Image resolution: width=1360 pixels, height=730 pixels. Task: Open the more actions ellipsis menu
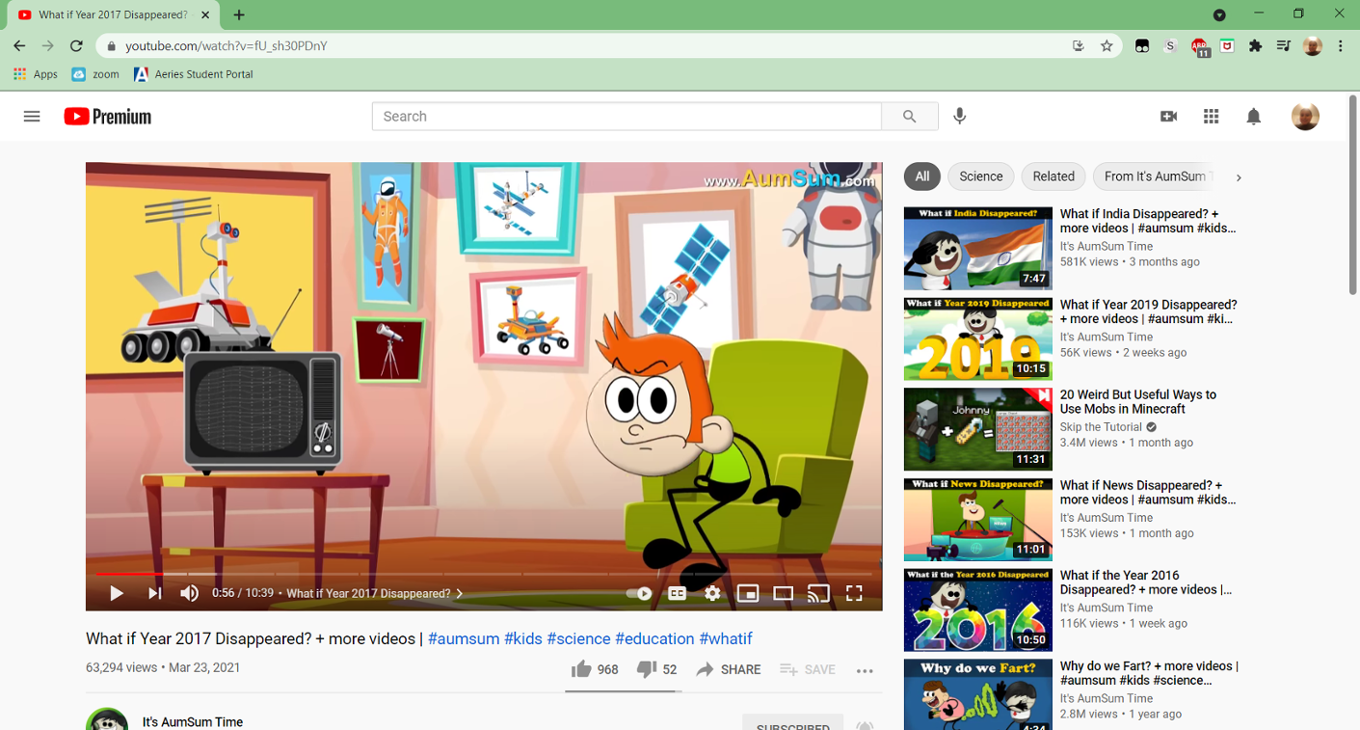pos(865,670)
